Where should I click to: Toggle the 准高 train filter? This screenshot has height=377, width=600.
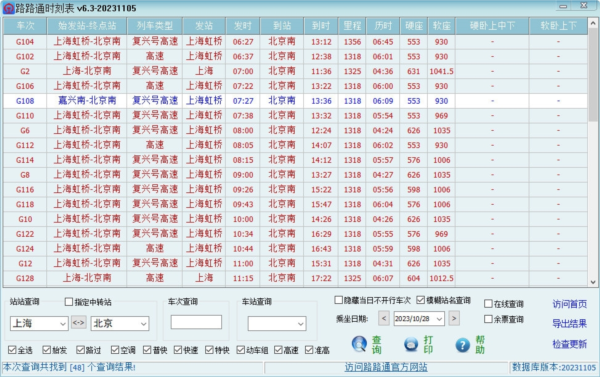point(309,350)
